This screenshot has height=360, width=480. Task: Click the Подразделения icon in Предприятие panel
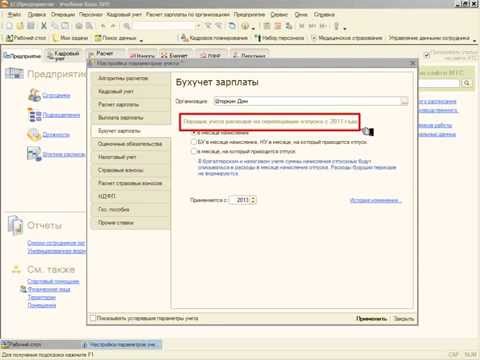(34, 115)
